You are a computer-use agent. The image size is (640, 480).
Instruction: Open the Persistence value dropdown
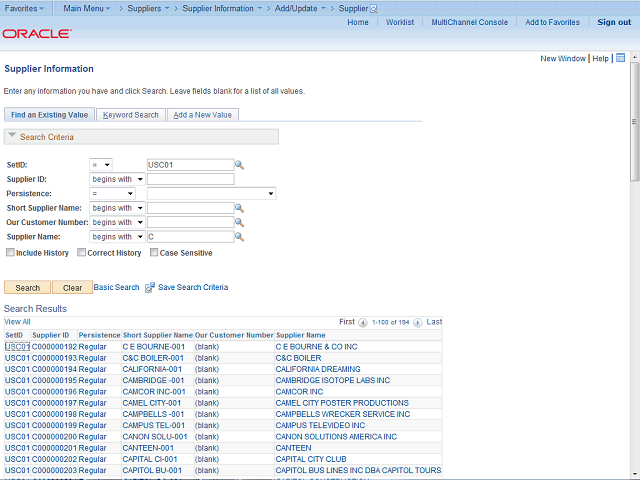(x=211, y=193)
